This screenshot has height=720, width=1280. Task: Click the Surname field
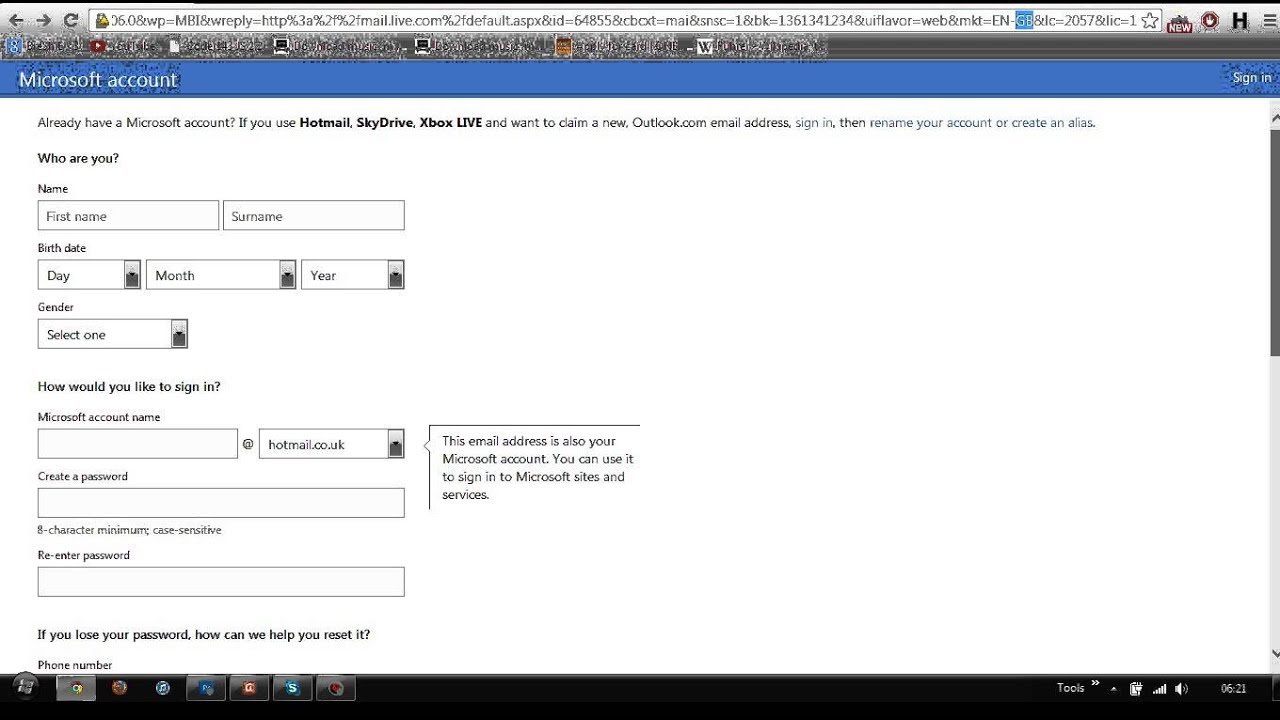pyautogui.click(x=314, y=216)
